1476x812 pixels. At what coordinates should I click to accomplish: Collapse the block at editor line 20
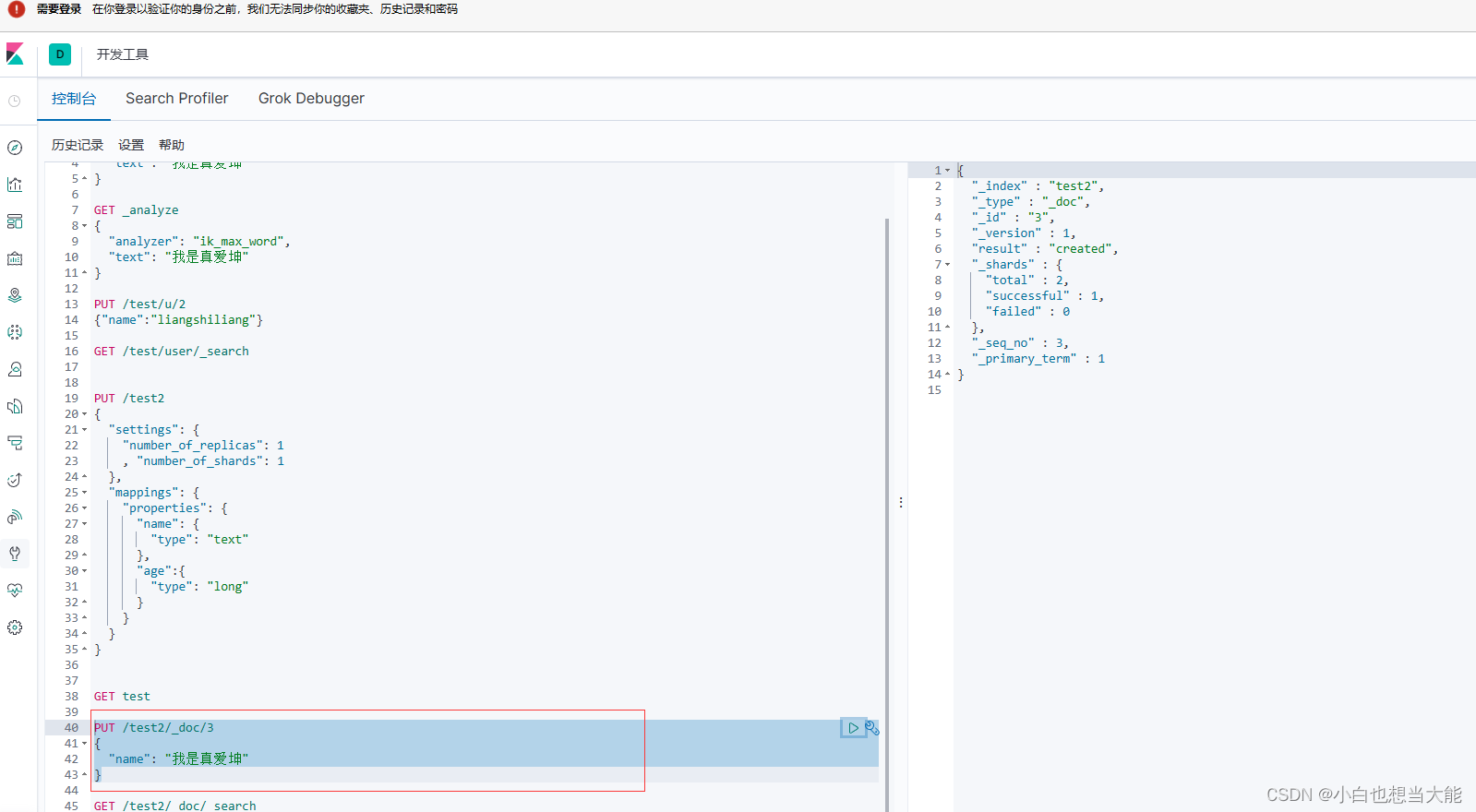click(85, 414)
